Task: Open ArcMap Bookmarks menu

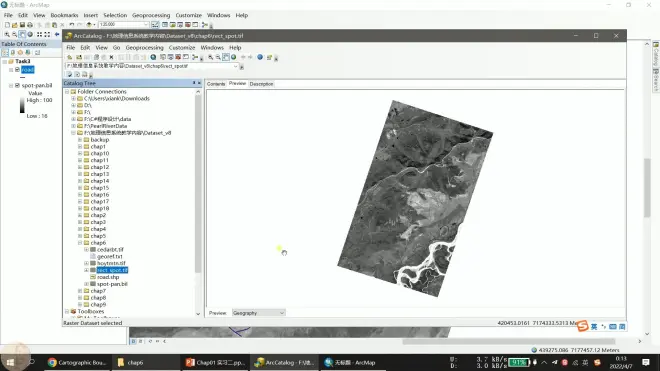Action: tap(64, 15)
